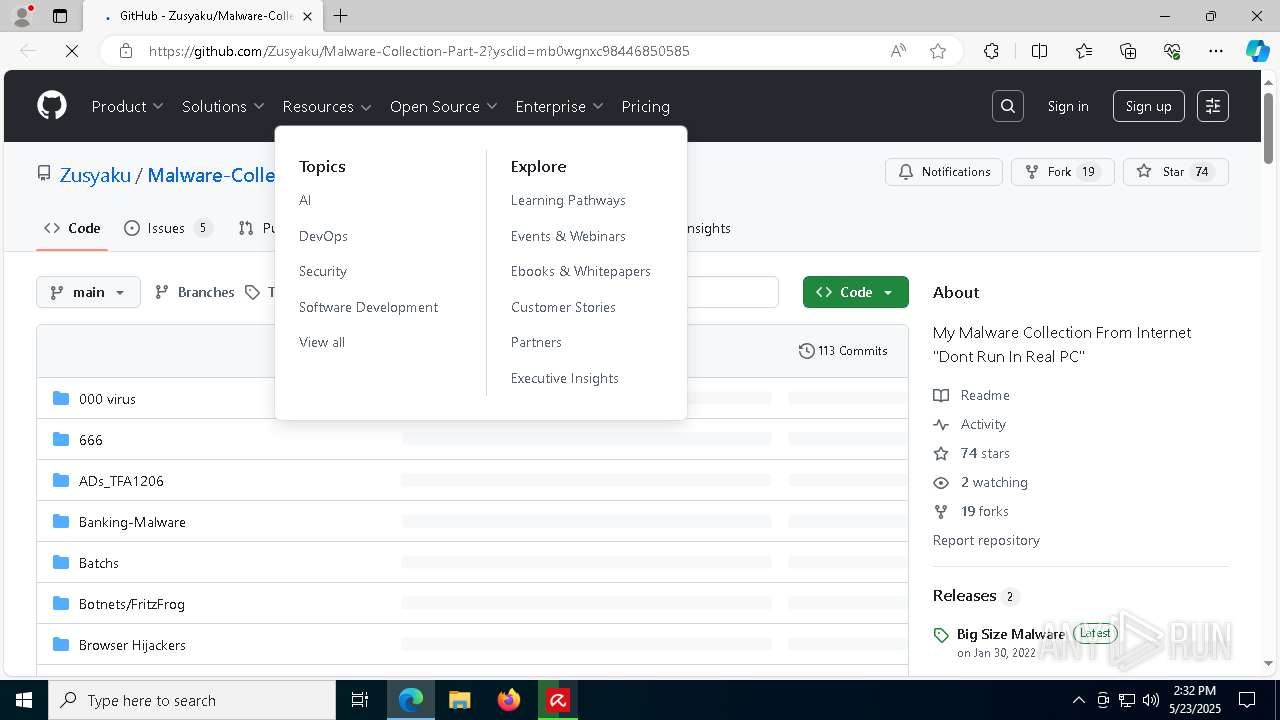The image size is (1280, 720).
Task: Select Software Development under Topics
Action: point(368,307)
